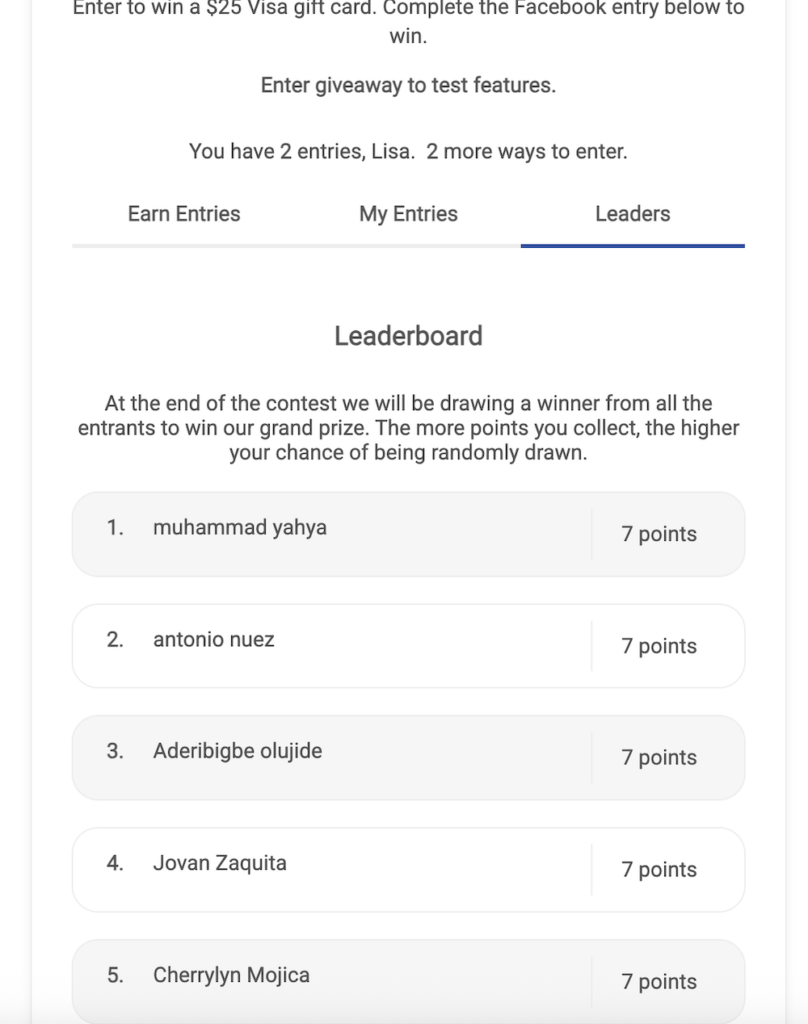Select the 7 points label for Aderibigbe olujide
808x1024 pixels.
pos(659,758)
